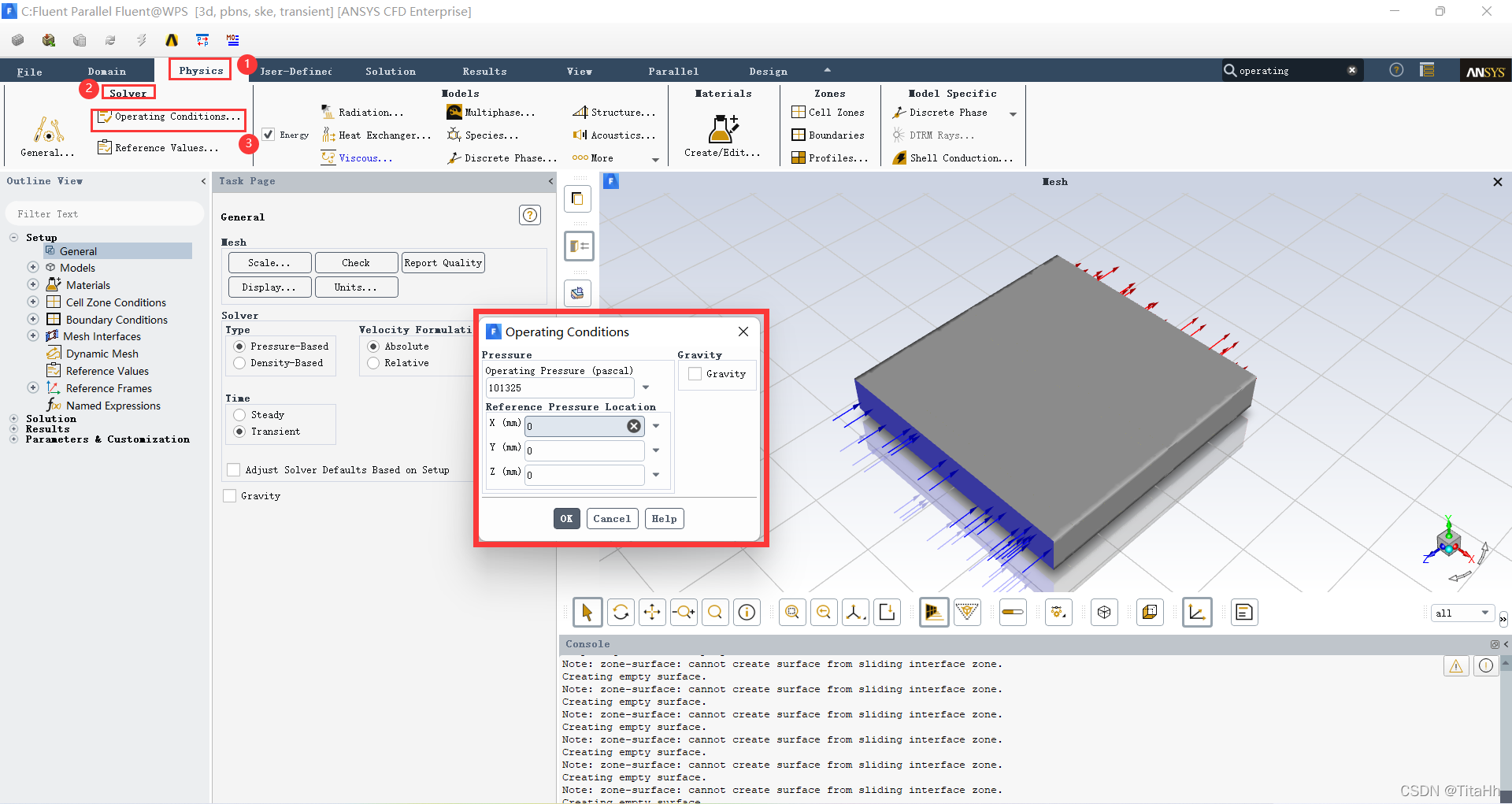Open the Operating Pressure dropdown arrow
The image size is (1512, 804).
[x=646, y=387]
